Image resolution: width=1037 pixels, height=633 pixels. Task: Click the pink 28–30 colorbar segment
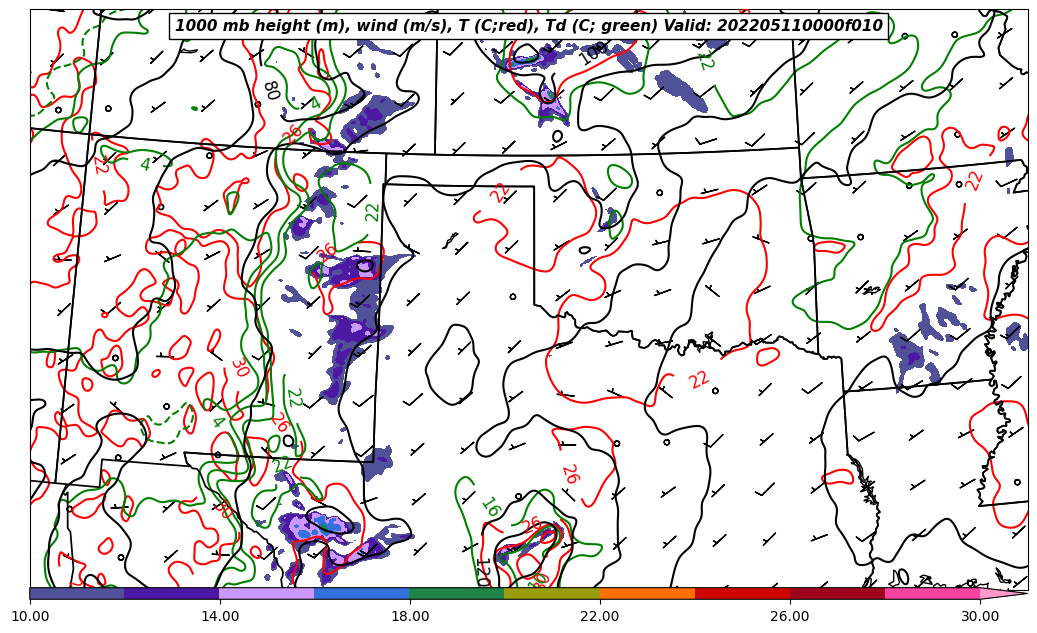pyautogui.click(x=932, y=593)
